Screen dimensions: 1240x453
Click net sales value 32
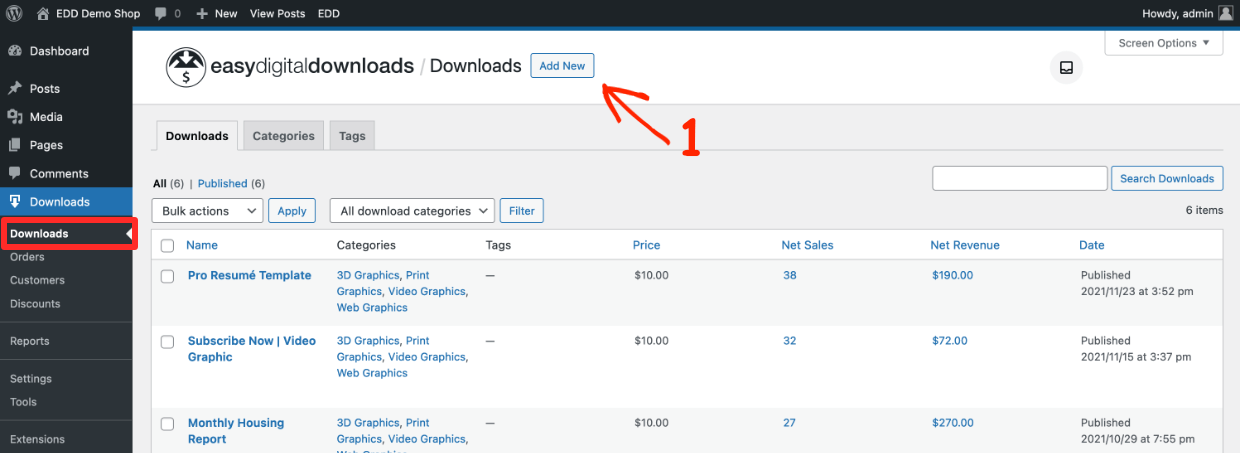(790, 341)
